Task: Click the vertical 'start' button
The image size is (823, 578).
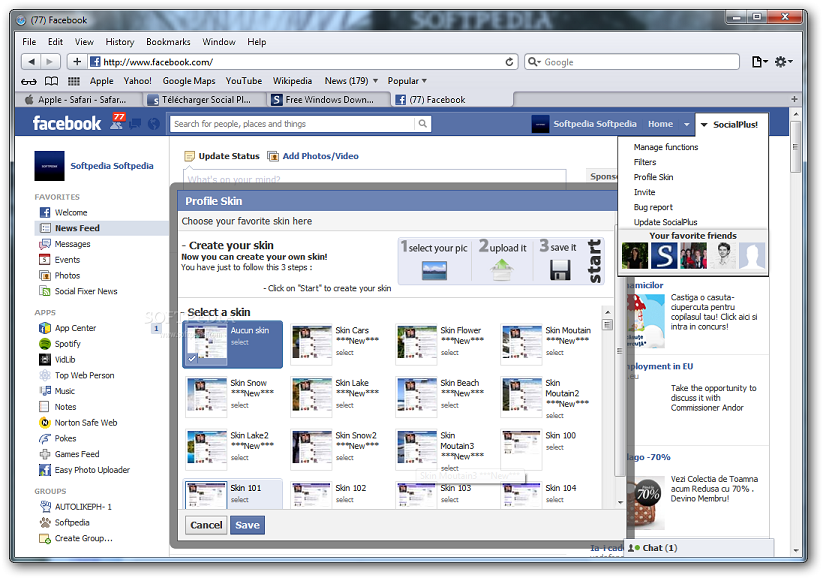Action: (x=594, y=261)
